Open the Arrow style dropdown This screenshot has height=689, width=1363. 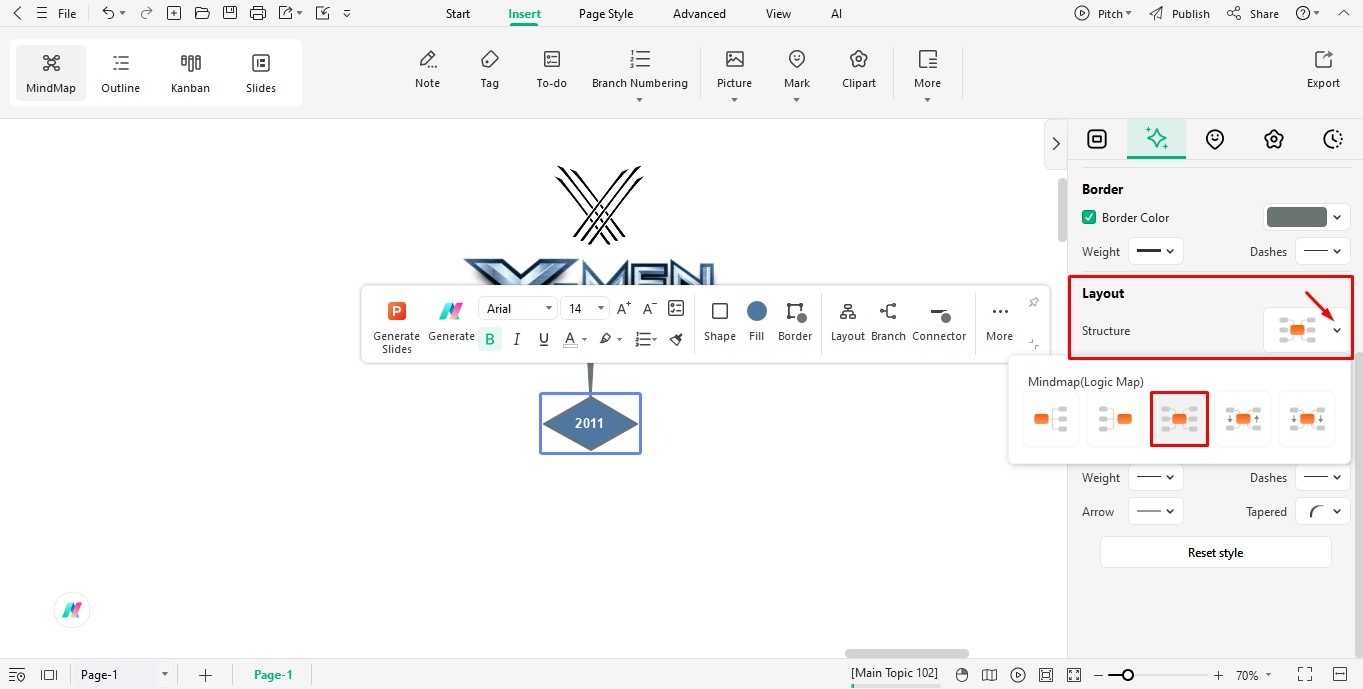[1156, 511]
